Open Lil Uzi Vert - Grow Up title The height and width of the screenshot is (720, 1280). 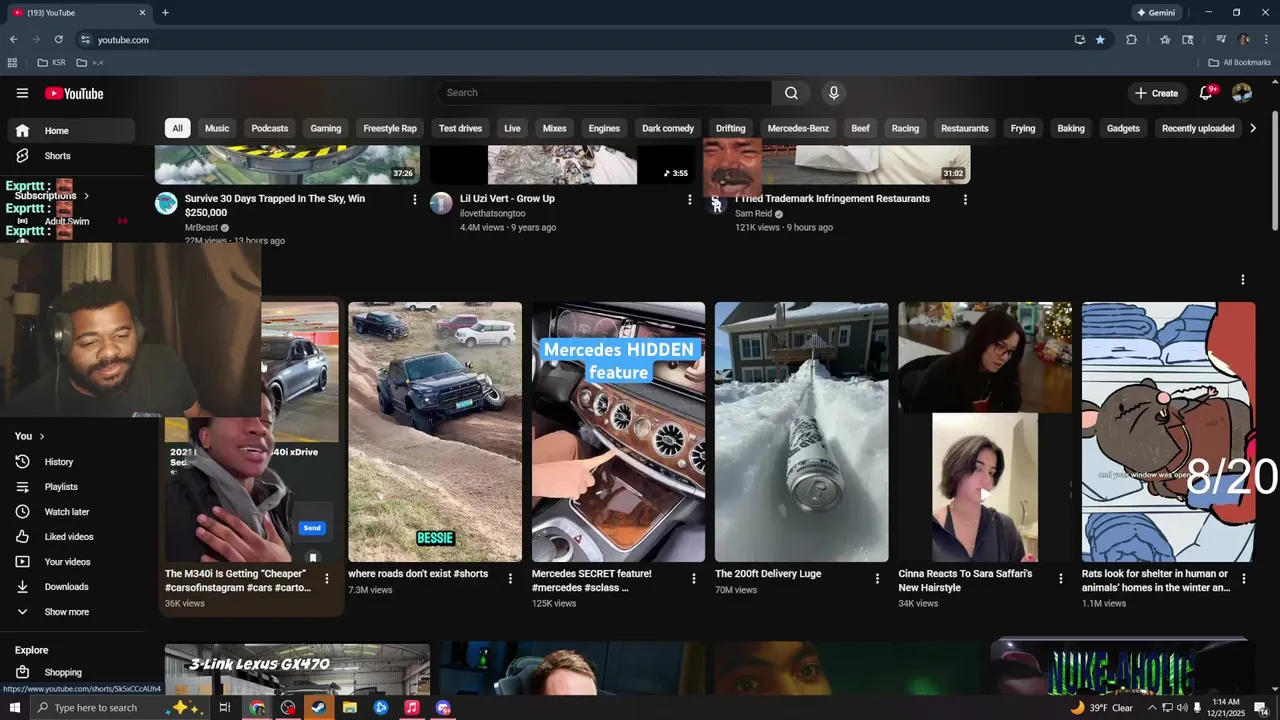[507, 199]
